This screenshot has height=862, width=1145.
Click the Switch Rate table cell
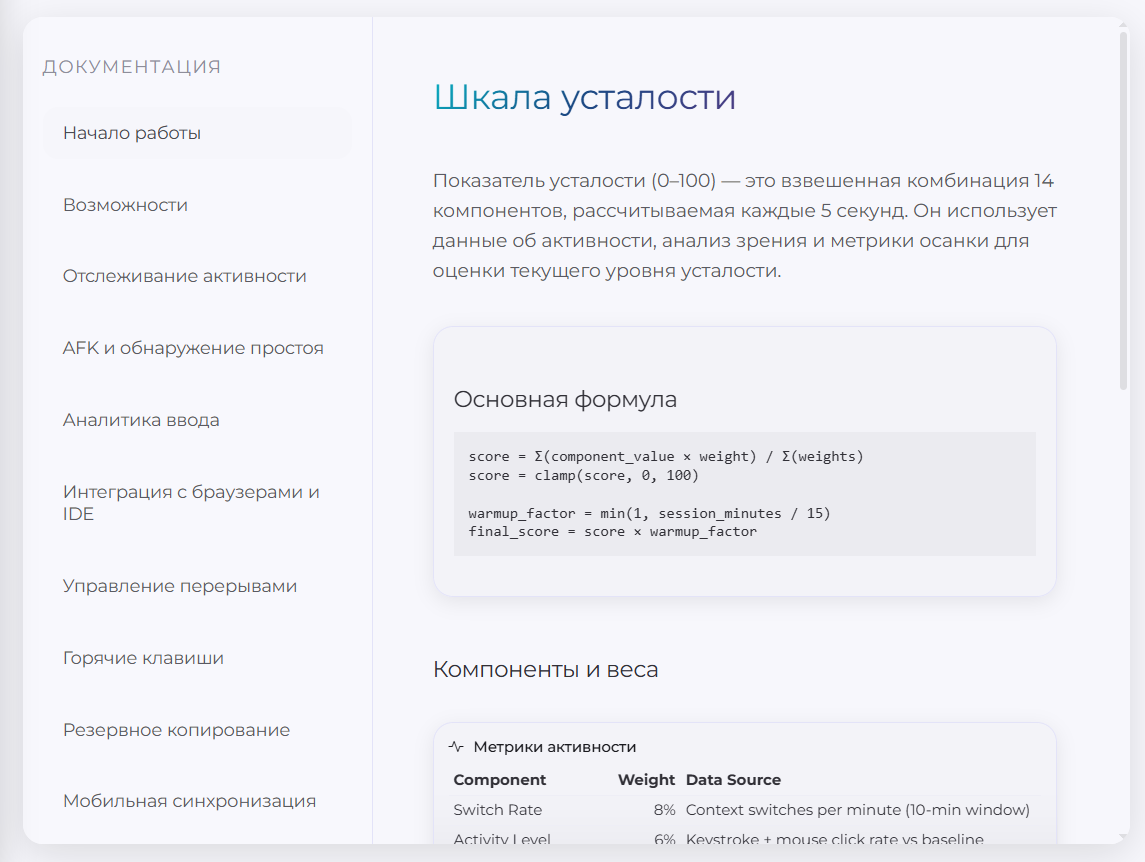[498, 809]
